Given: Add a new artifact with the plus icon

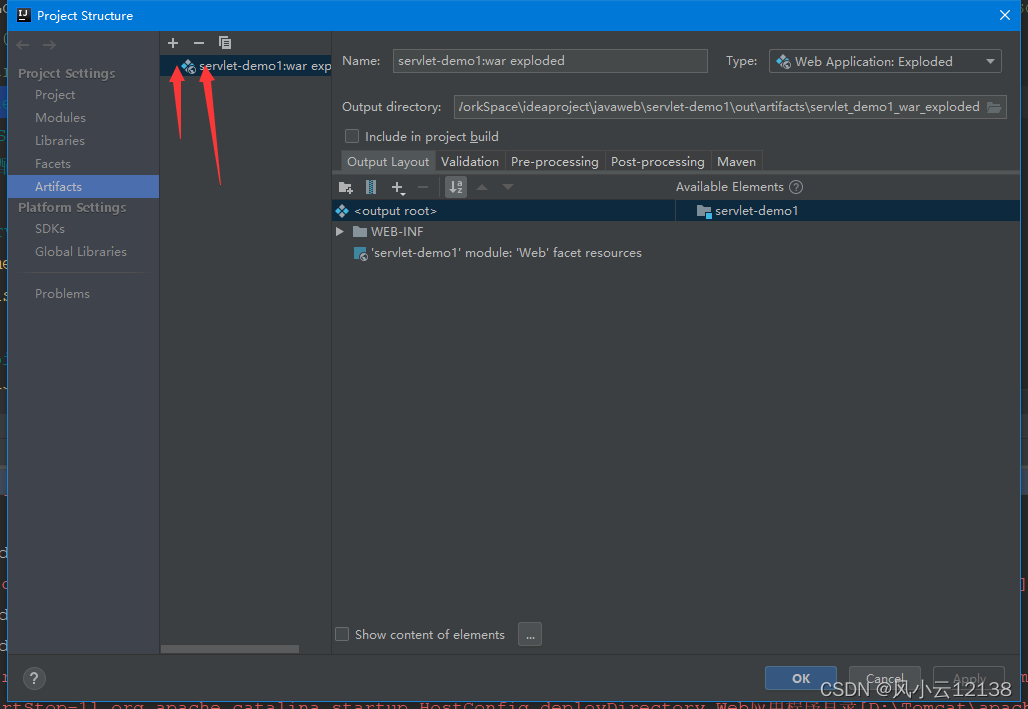Looking at the screenshot, I should [x=172, y=43].
